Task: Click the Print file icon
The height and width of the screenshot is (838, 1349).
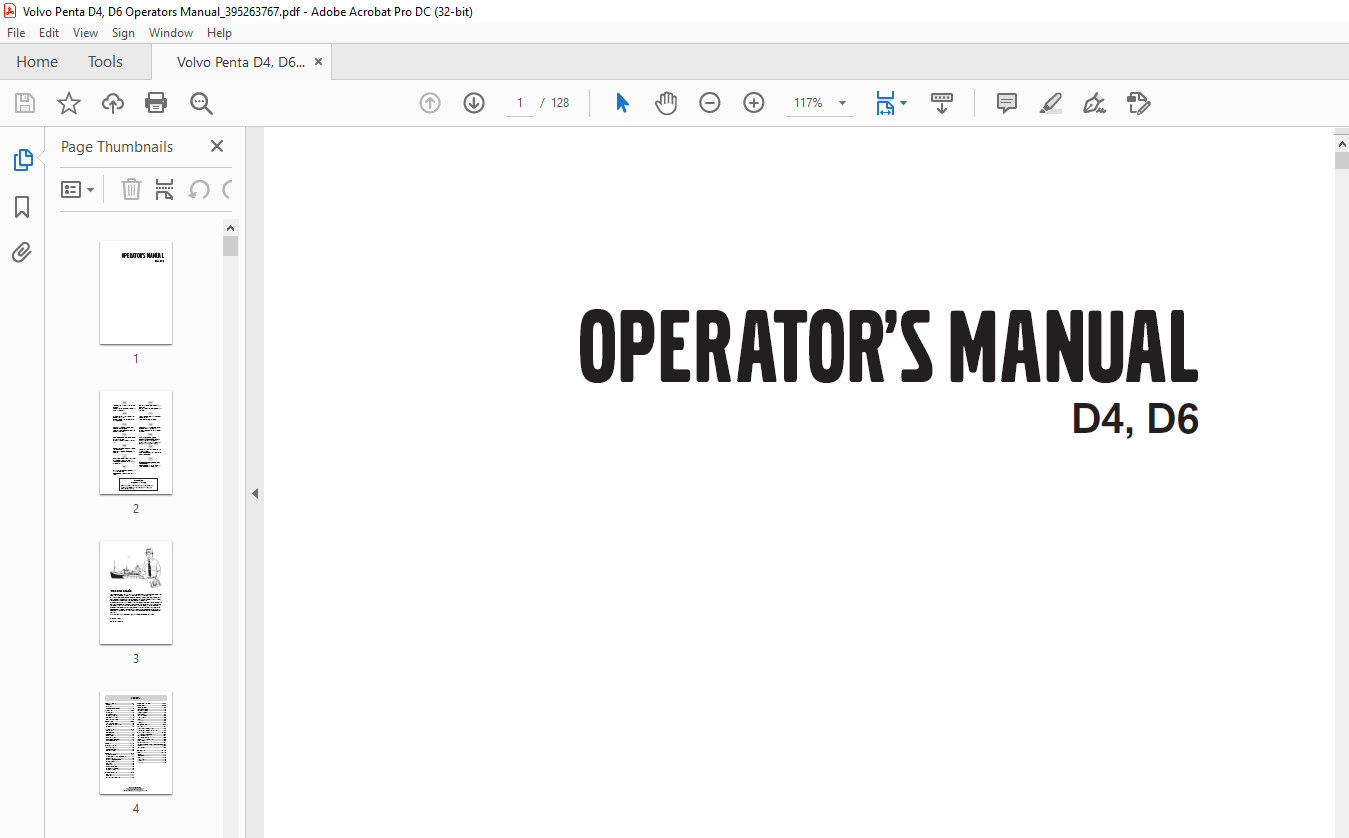Action: pyautogui.click(x=156, y=103)
